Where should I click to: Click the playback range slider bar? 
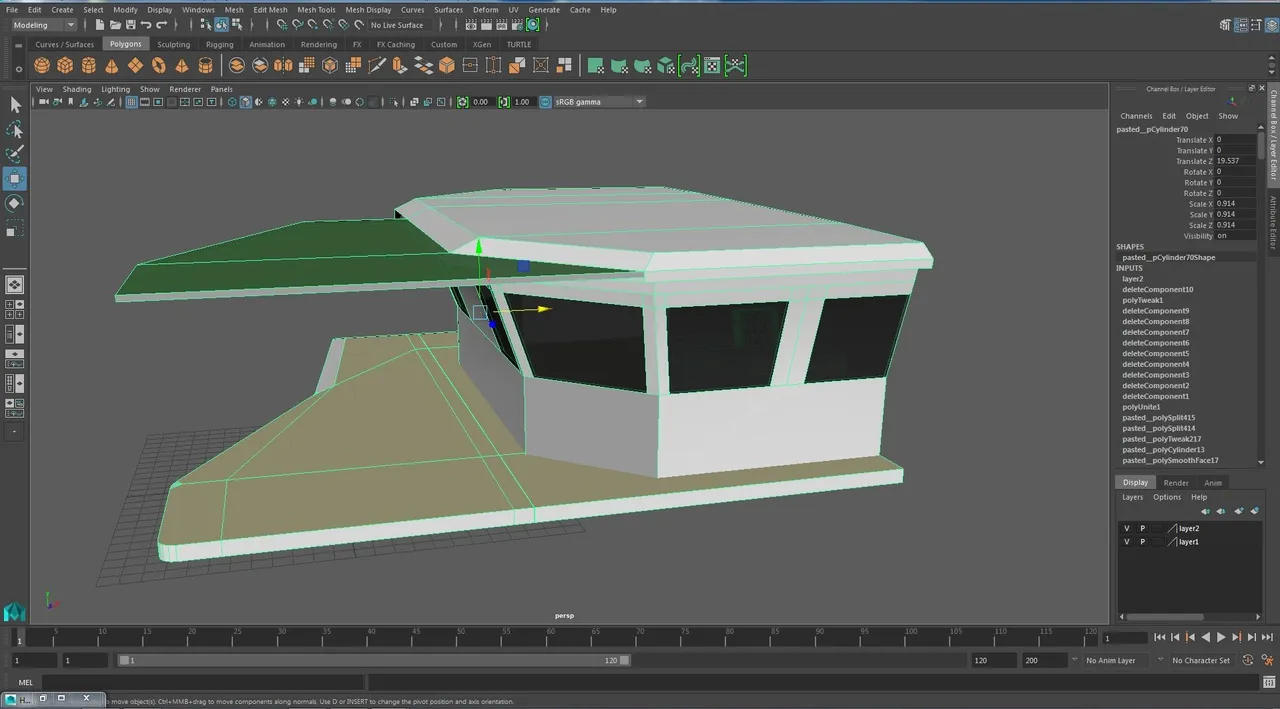[374, 660]
